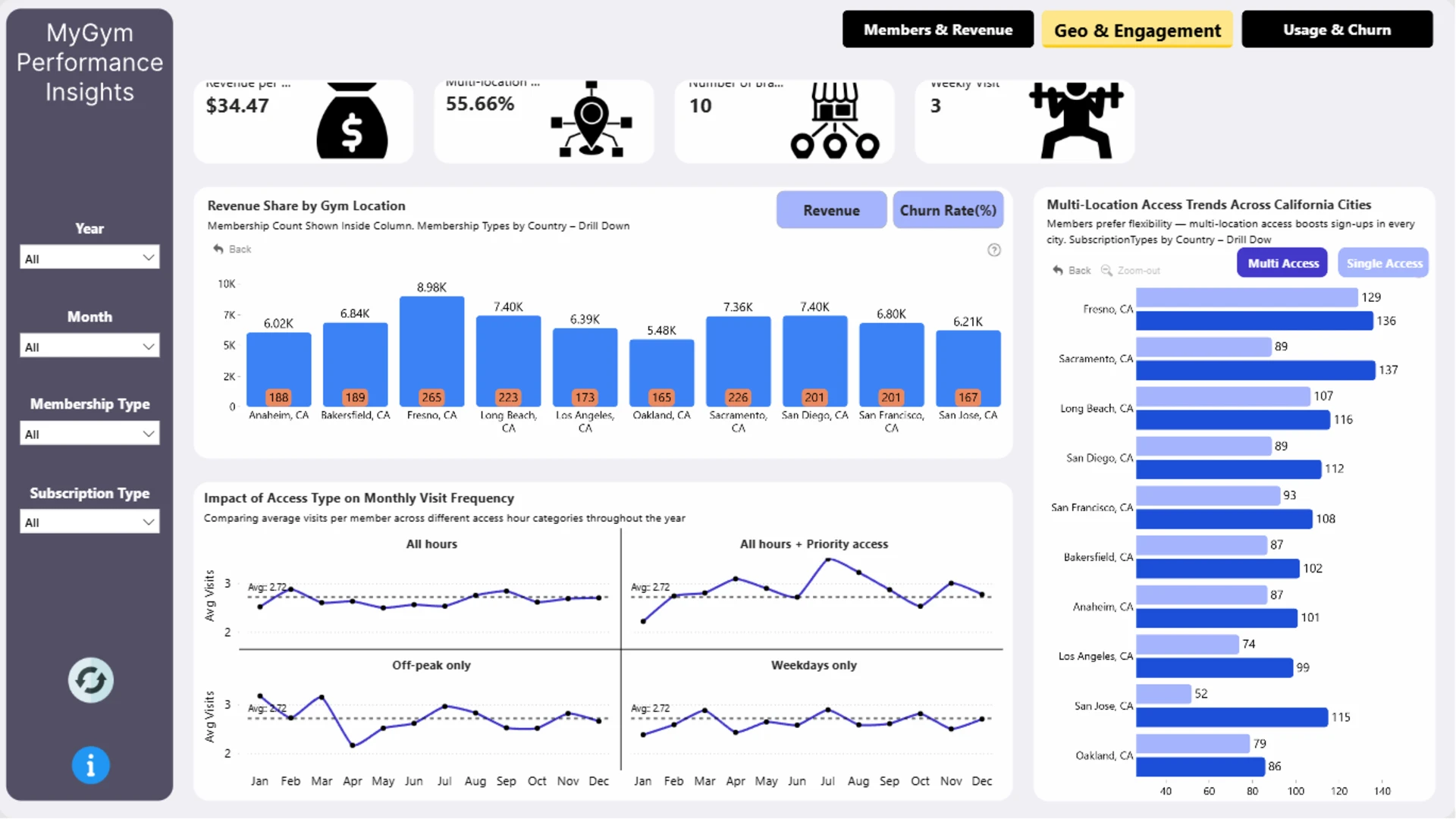
Task: Toggle Single Access series
Action: (x=1383, y=263)
